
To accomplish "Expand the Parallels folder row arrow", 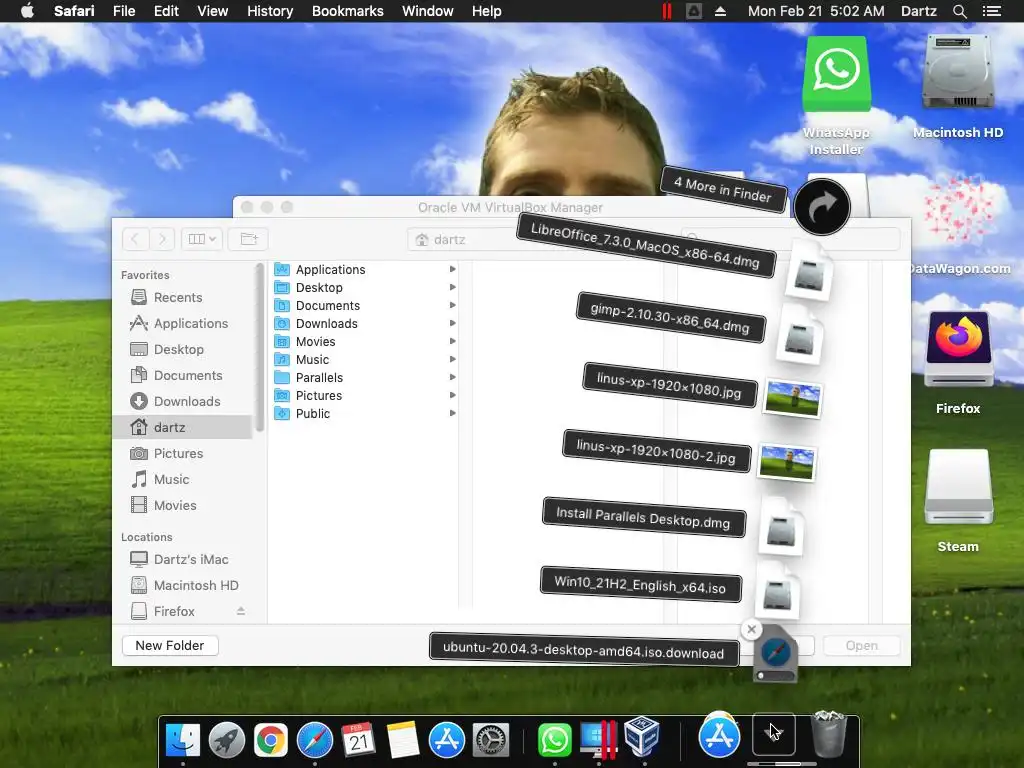I will tap(453, 377).
